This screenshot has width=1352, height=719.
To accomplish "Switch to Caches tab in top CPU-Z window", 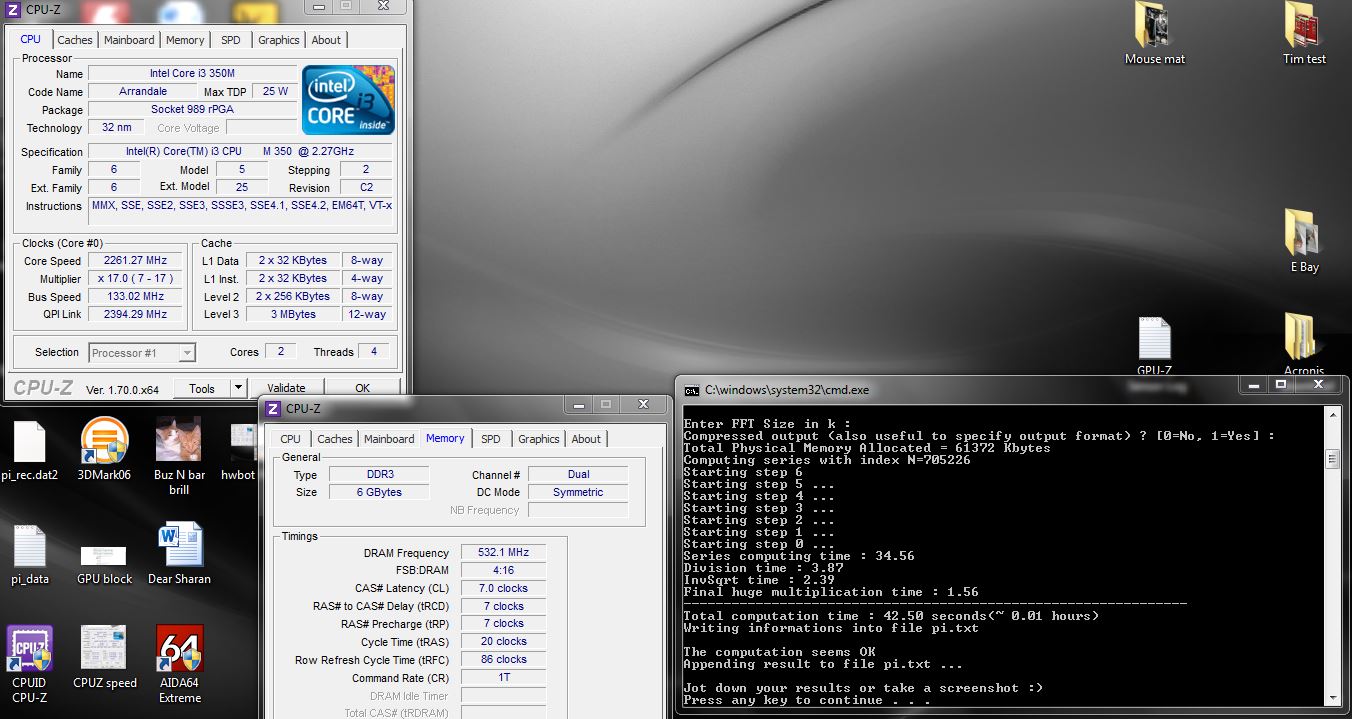I will pos(75,40).
